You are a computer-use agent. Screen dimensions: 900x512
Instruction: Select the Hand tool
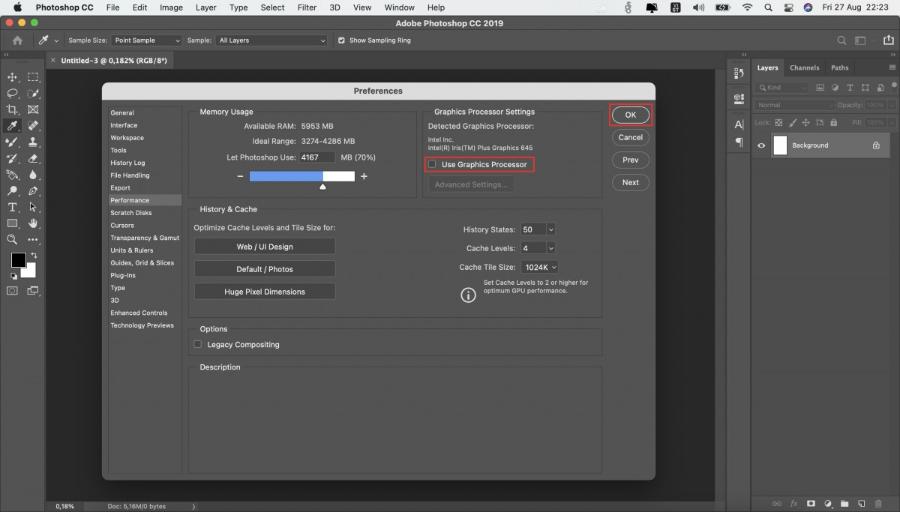pos(33,223)
